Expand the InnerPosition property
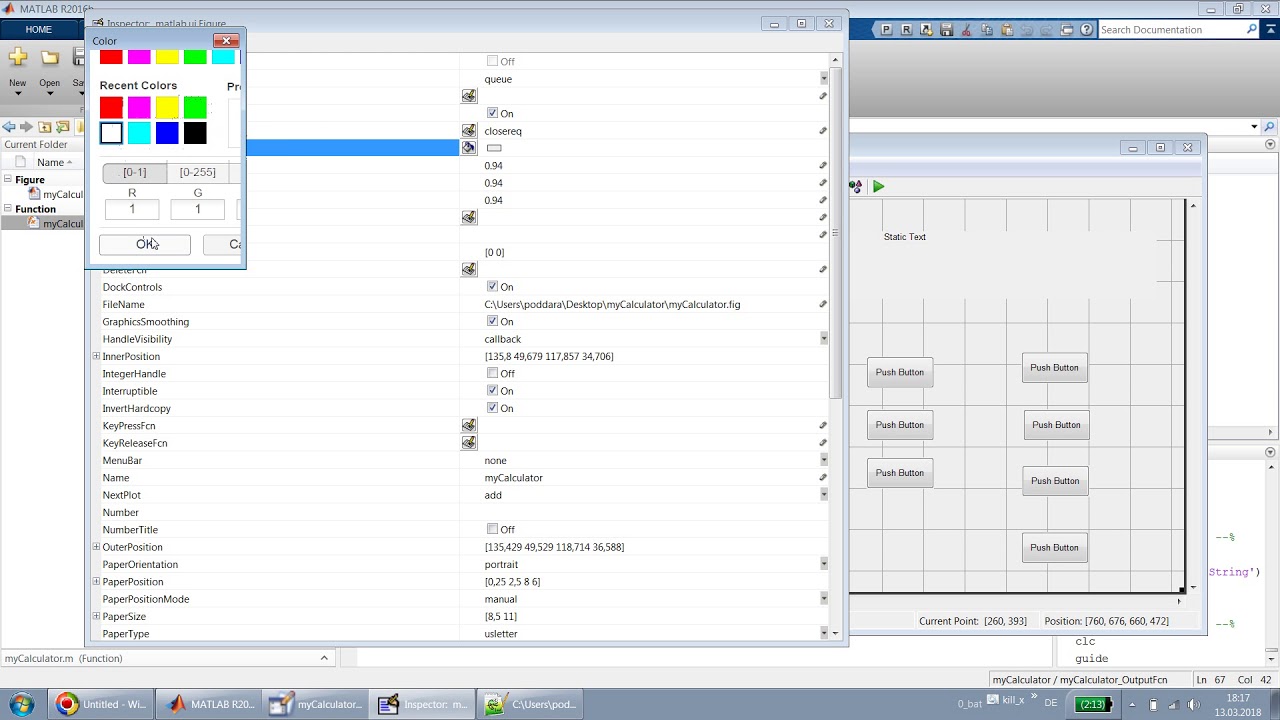This screenshot has width=1280, height=720. pyautogui.click(x=96, y=356)
